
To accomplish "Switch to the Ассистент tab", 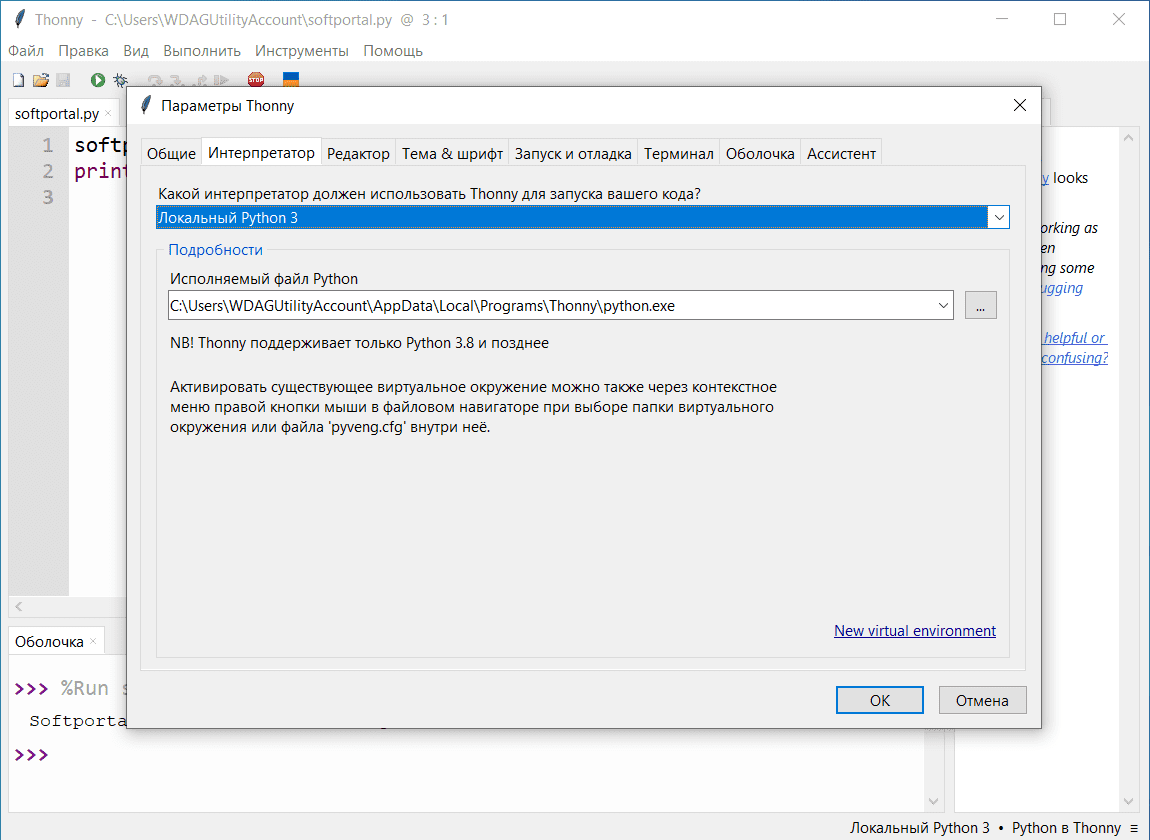I will click(841, 153).
